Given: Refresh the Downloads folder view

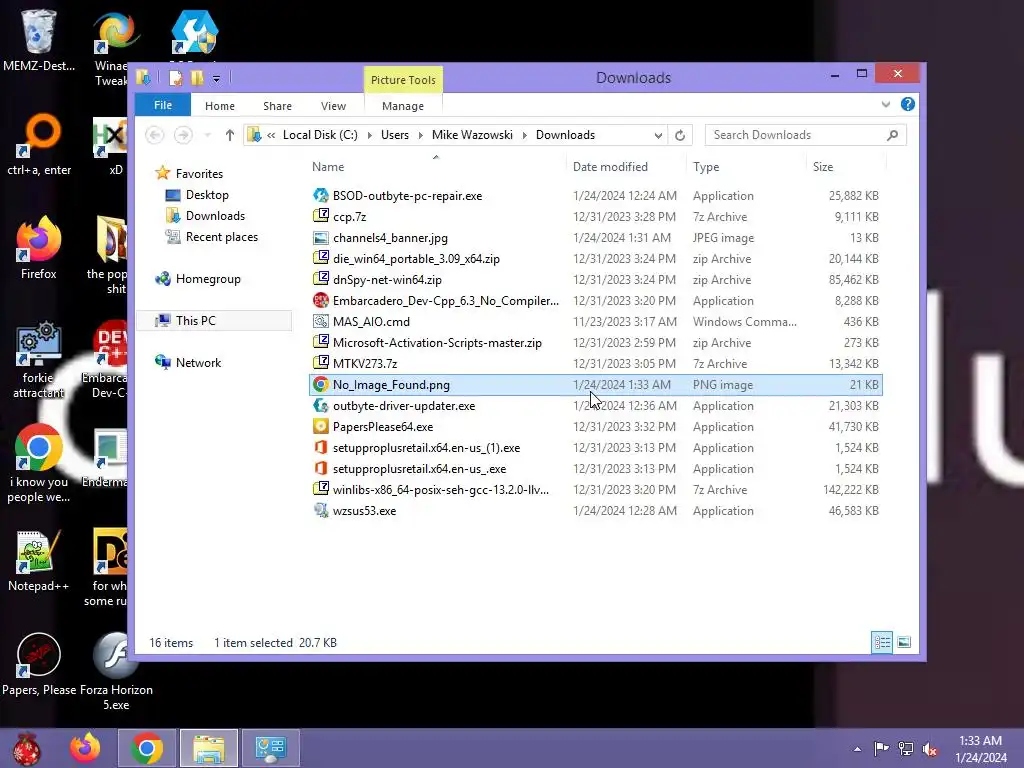Looking at the screenshot, I should [680, 135].
